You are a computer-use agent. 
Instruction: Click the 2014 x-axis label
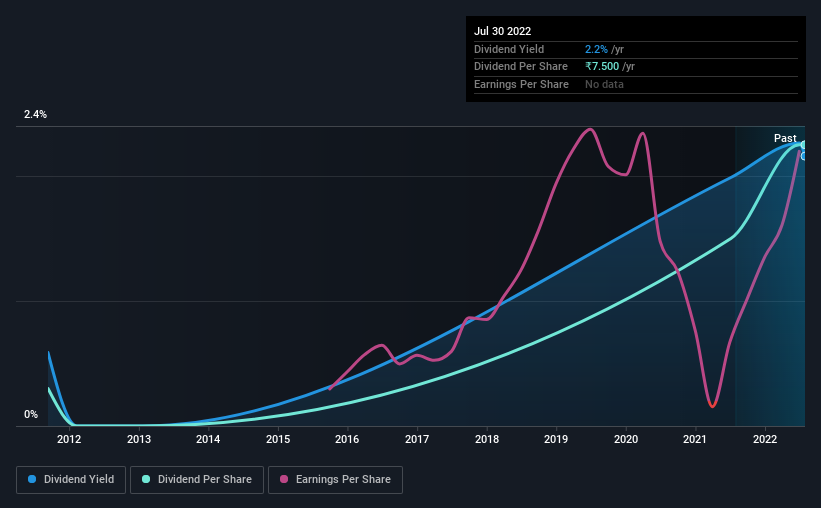tap(208, 439)
